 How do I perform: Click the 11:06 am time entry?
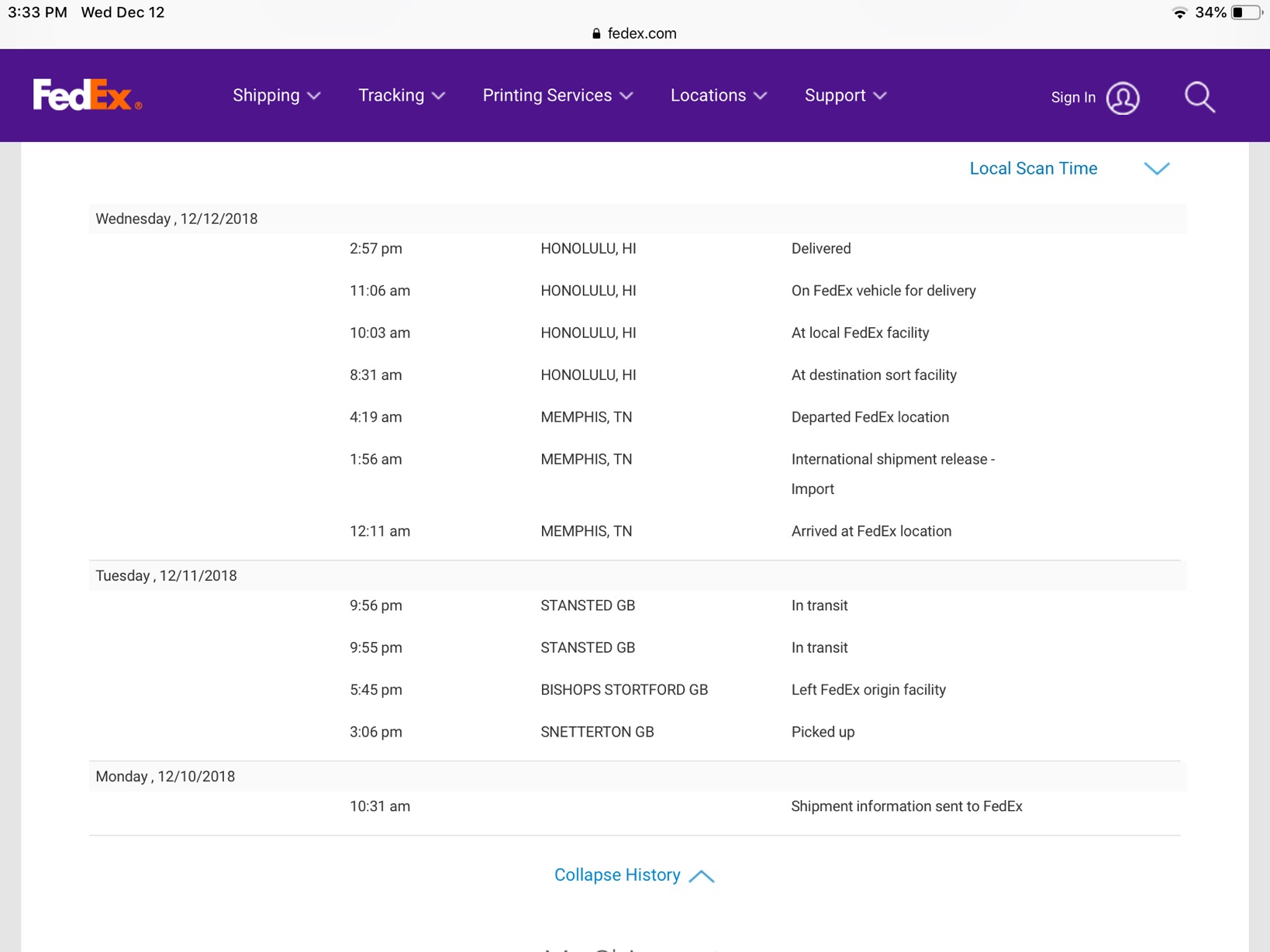(x=380, y=291)
